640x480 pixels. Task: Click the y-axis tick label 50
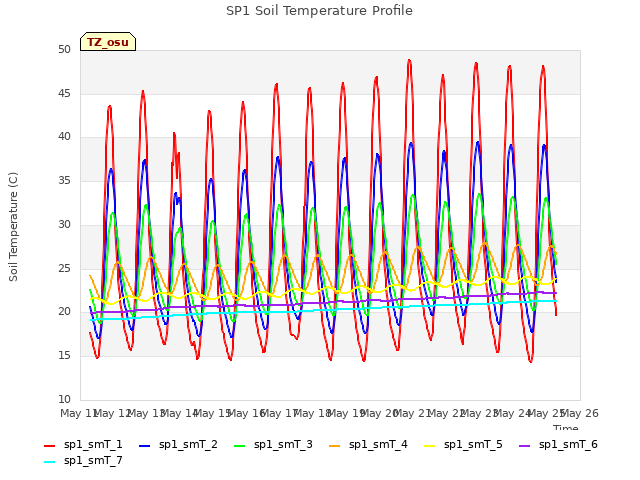[x=64, y=49]
